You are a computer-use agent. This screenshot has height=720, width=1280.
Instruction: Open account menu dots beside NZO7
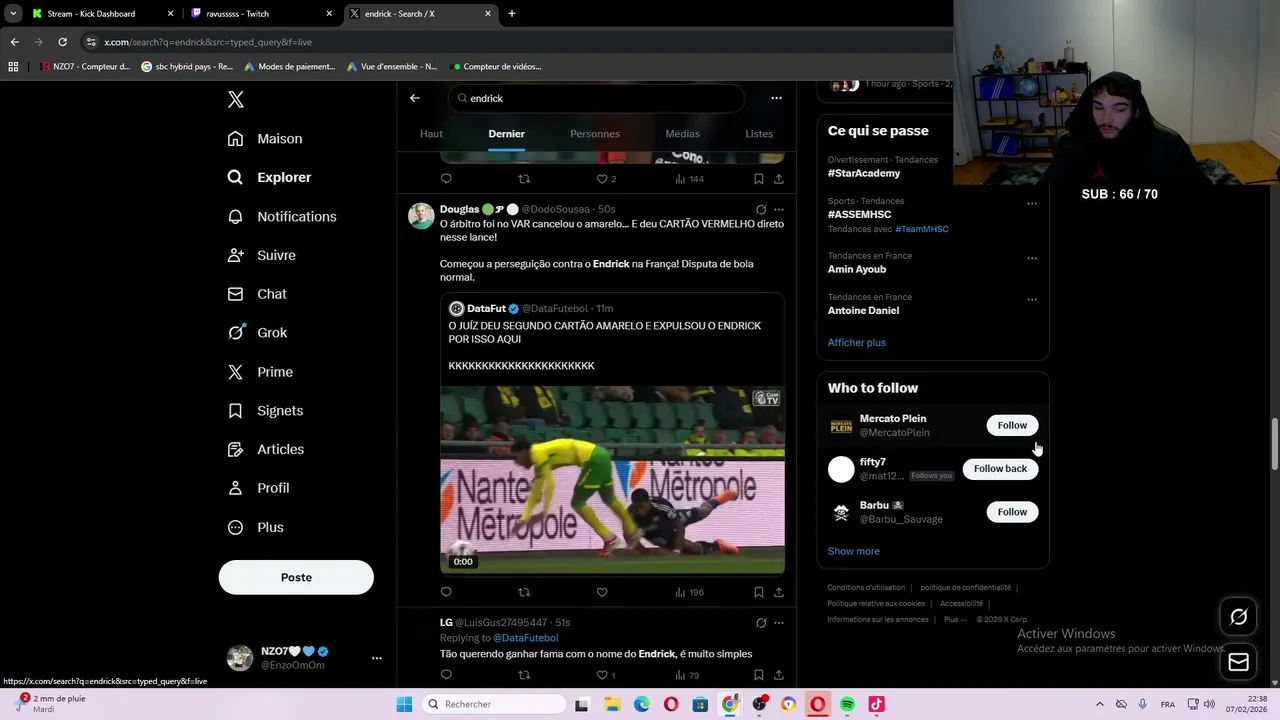click(x=376, y=658)
